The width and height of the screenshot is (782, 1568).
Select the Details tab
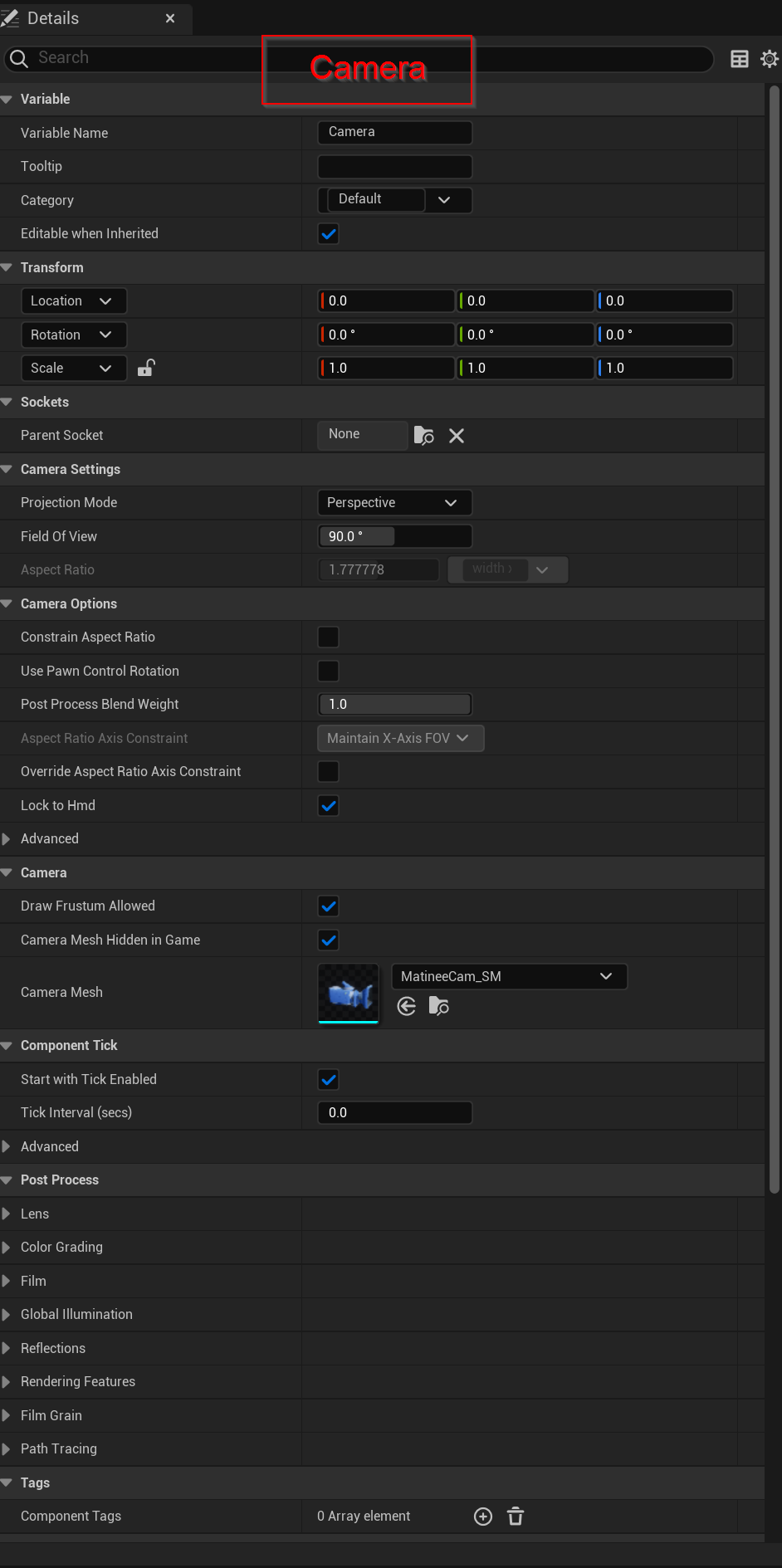click(x=95, y=18)
